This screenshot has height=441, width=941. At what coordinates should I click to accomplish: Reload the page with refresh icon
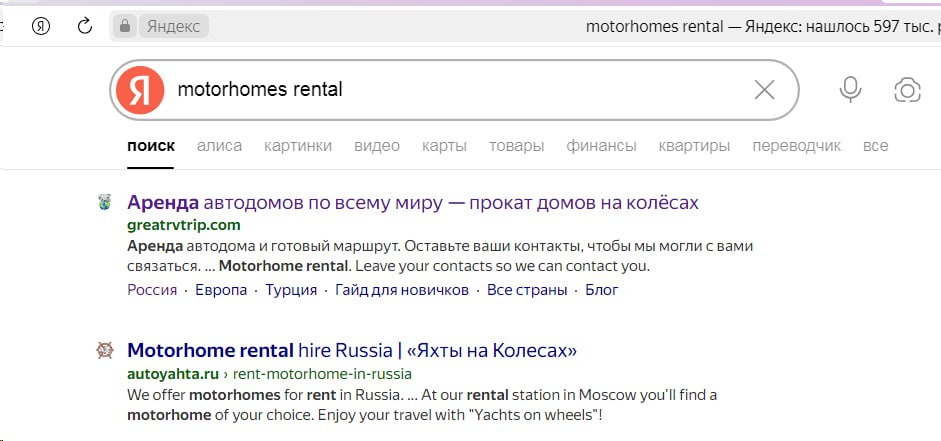pos(85,26)
